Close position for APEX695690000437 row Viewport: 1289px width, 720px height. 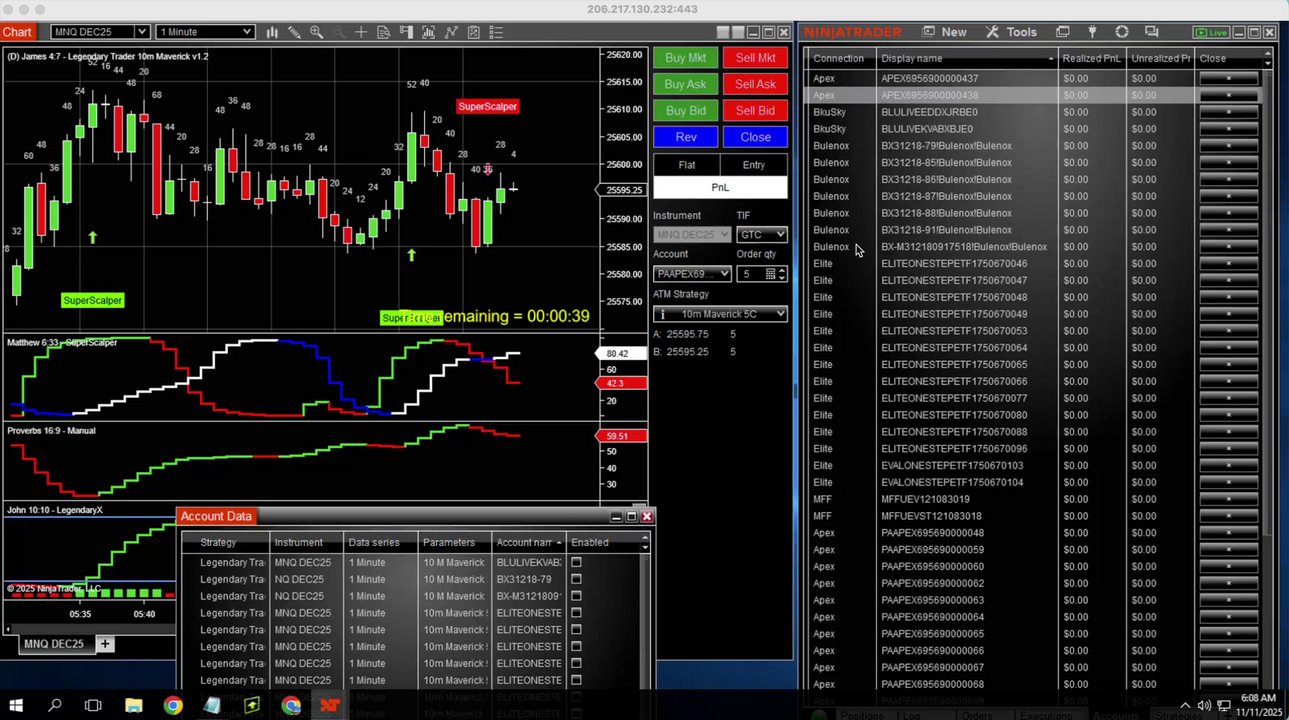pyautogui.click(x=1228, y=78)
